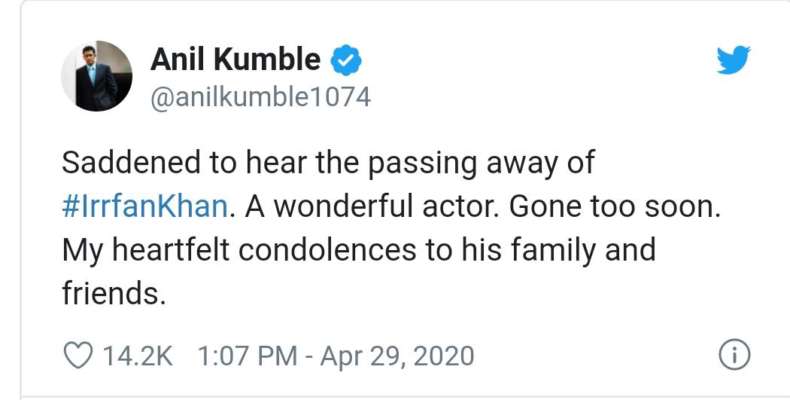Open Anil Kumble's profile picture
The width and height of the screenshot is (790, 400).
click(x=97, y=76)
